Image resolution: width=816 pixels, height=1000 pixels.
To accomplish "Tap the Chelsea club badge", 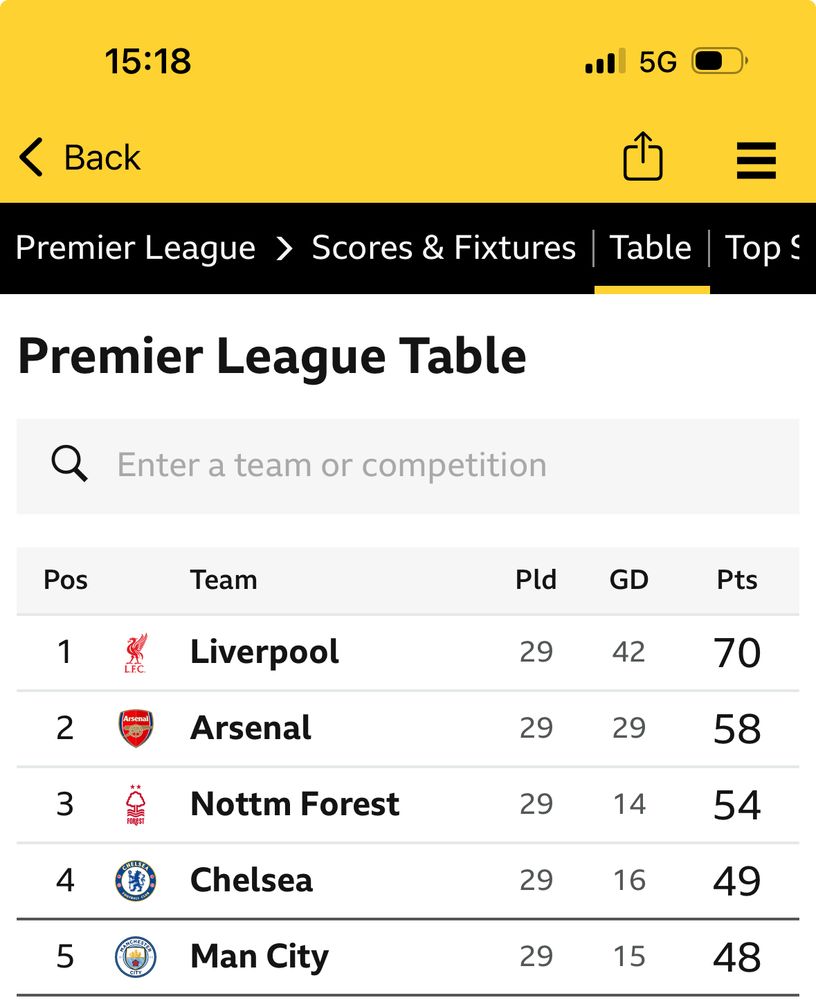I will coord(136,881).
